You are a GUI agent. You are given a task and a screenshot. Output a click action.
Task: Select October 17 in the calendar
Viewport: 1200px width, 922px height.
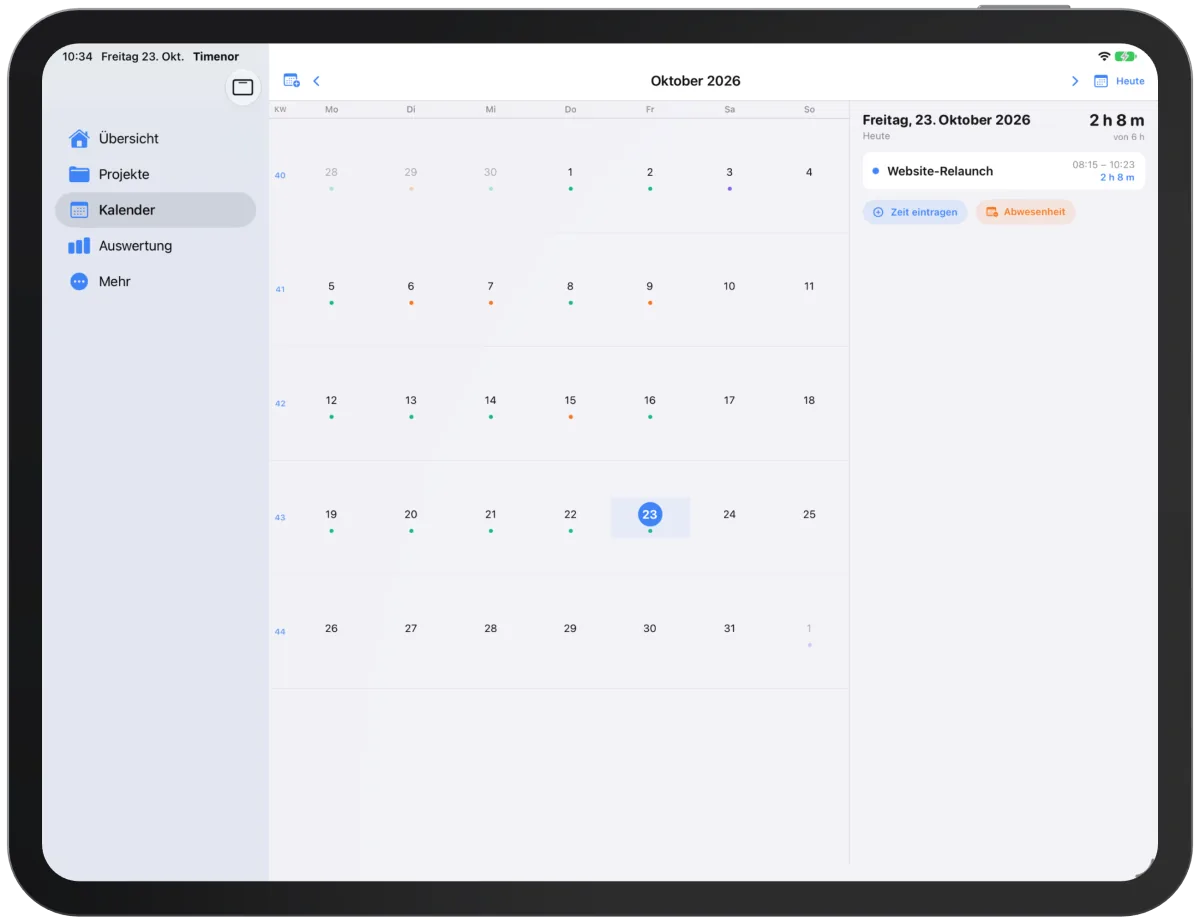[729, 400]
